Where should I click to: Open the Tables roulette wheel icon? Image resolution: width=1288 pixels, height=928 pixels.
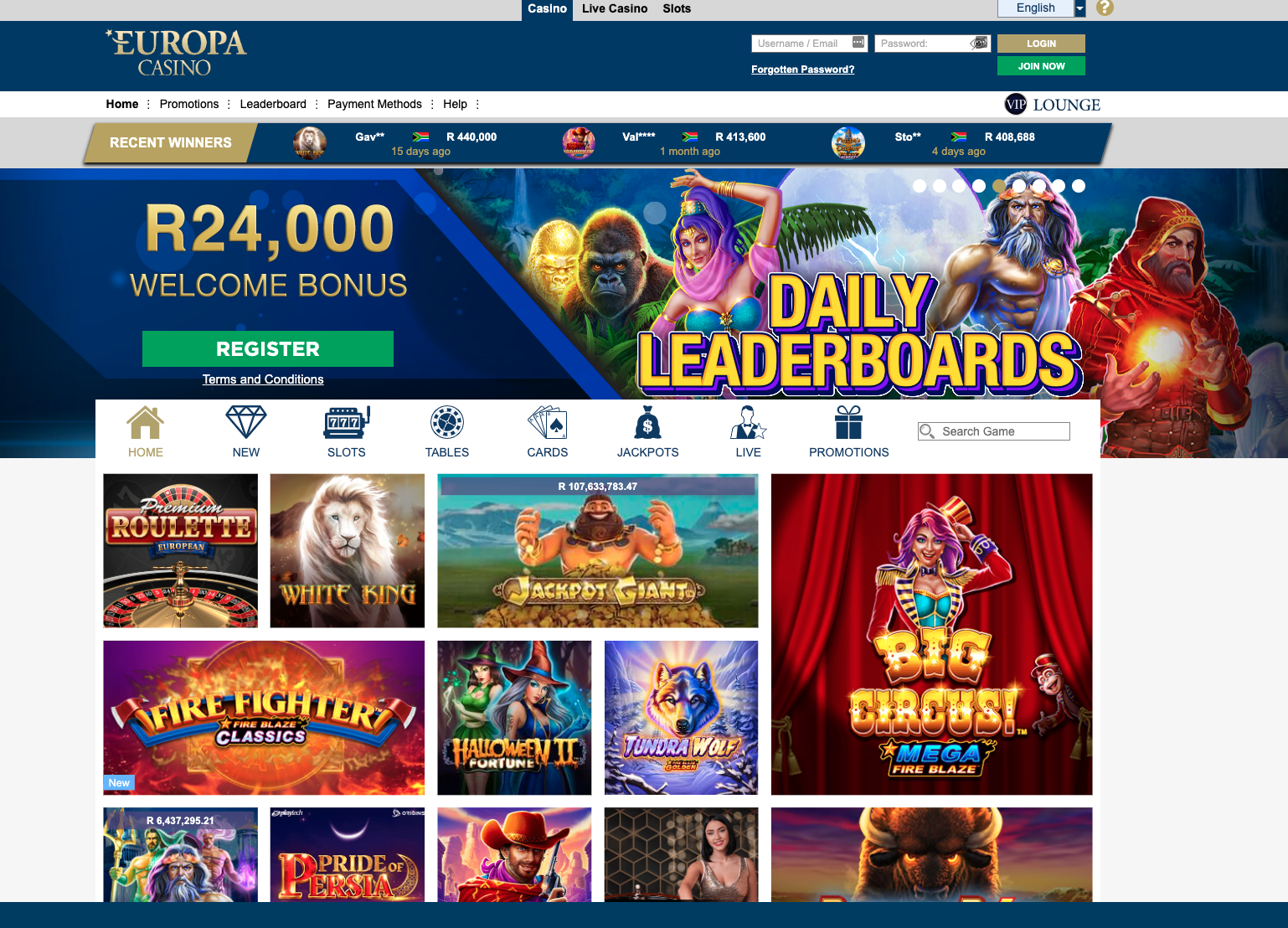point(447,423)
